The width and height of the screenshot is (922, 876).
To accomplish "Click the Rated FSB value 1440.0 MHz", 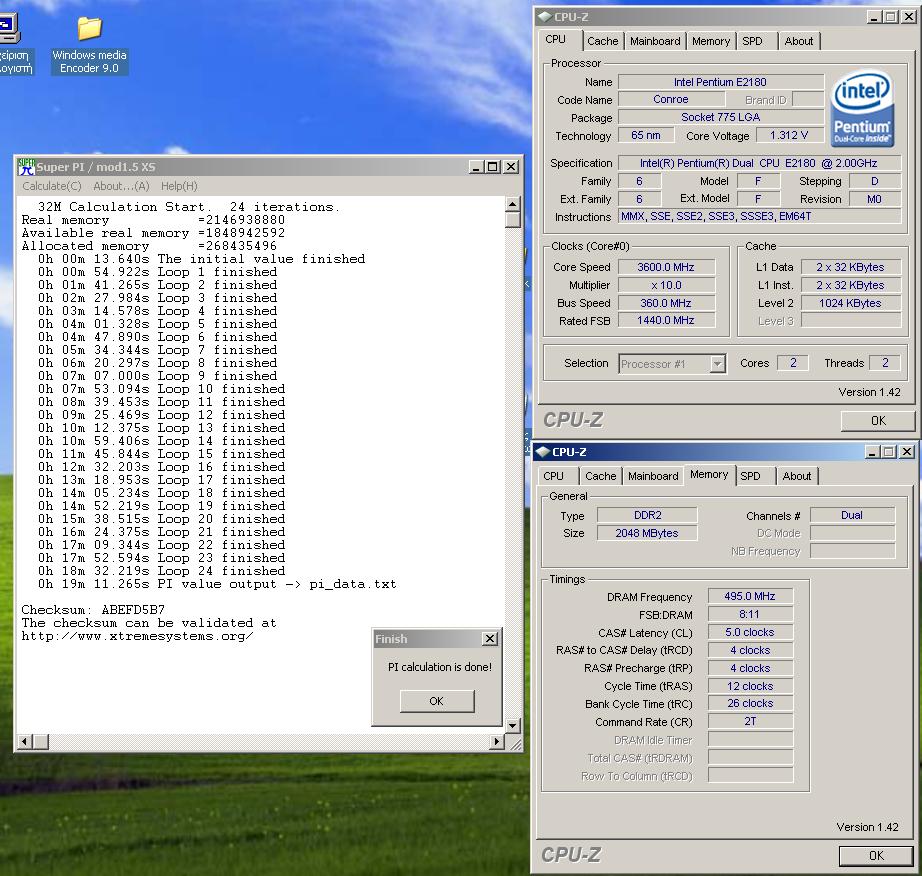I will [x=666, y=320].
